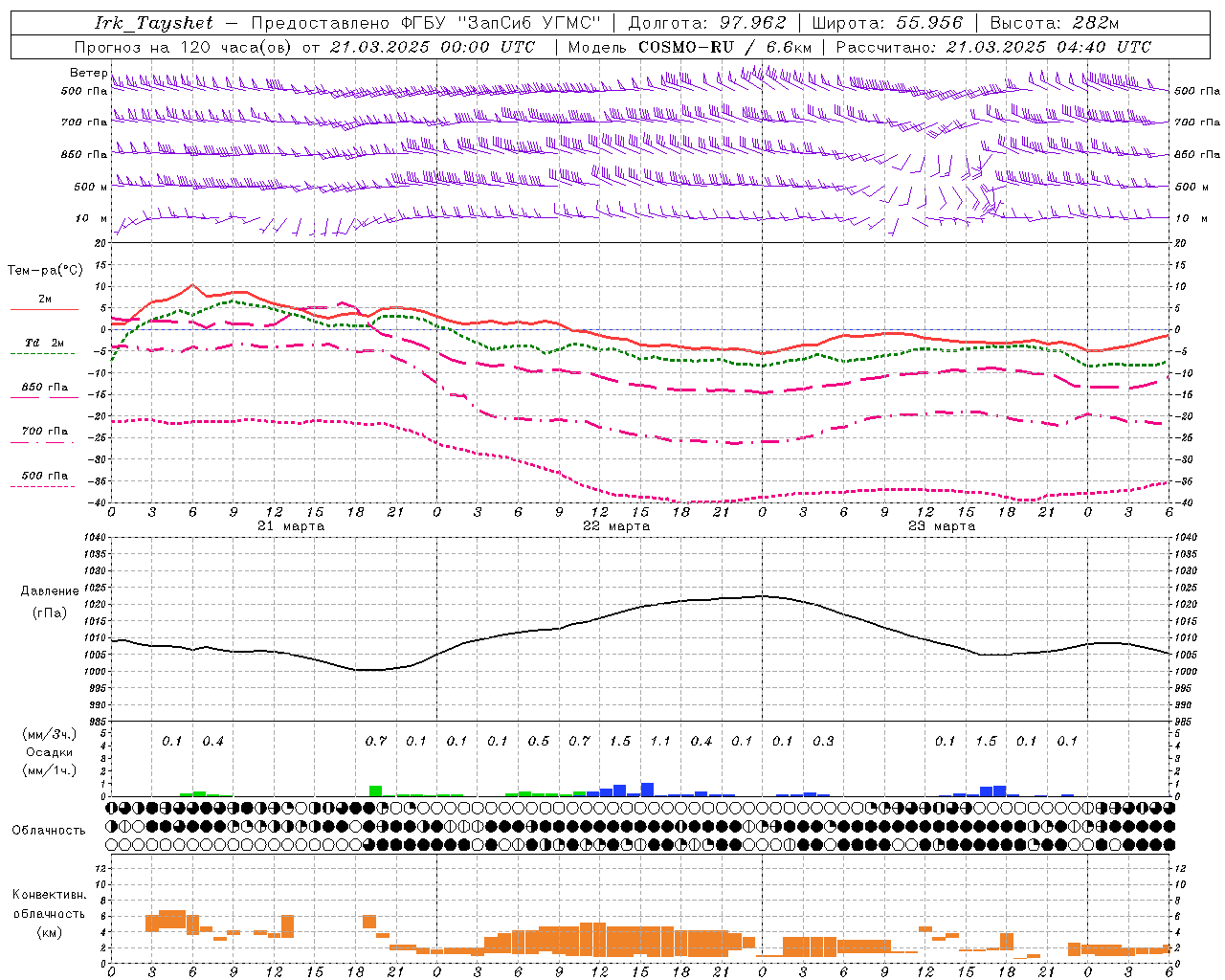Image resolution: width=1225 pixels, height=980 pixels.
Task: Click the 1.1 precipitation amount value
Action: click(660, 741)
